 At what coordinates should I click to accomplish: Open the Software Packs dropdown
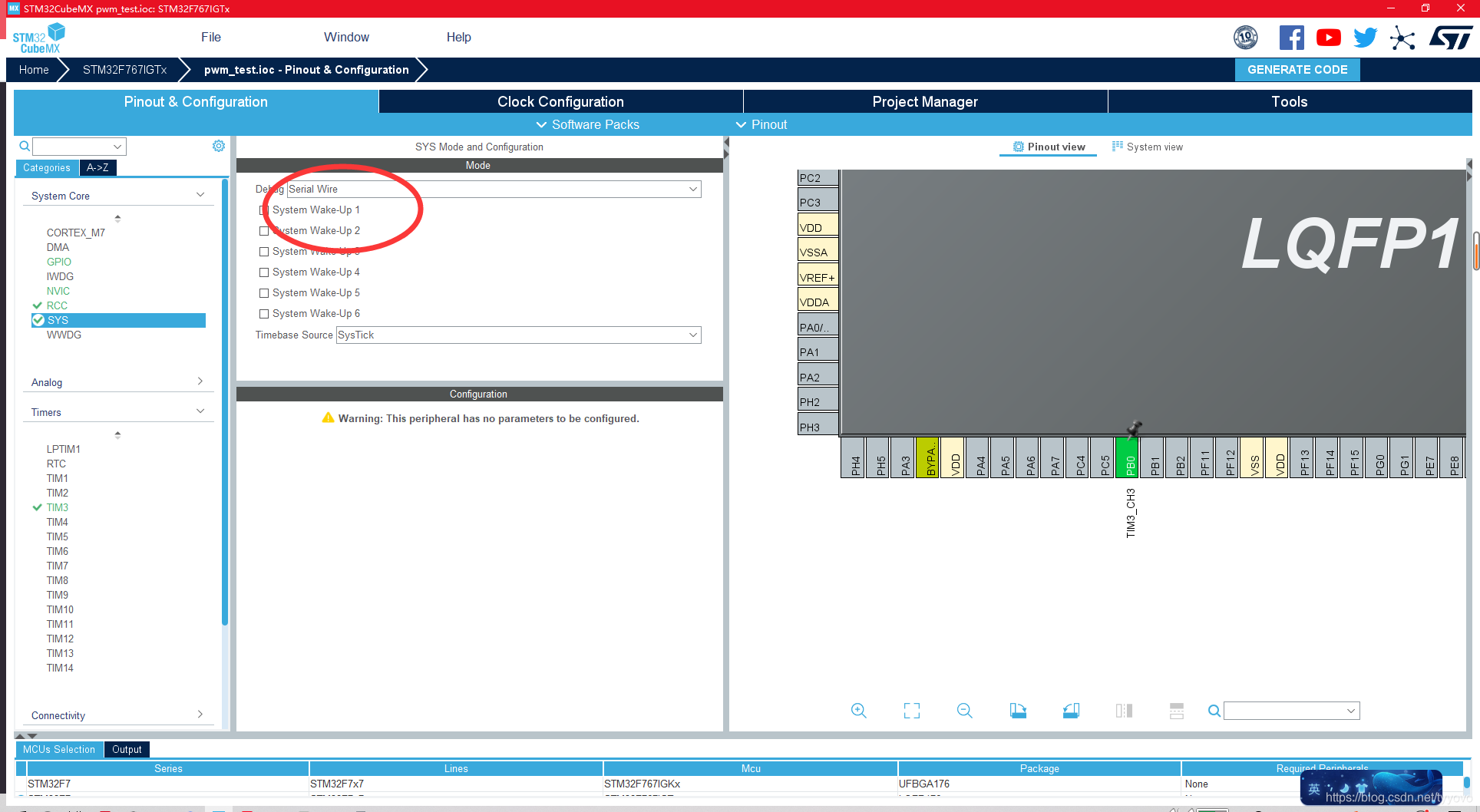click(x=587, y=124)
